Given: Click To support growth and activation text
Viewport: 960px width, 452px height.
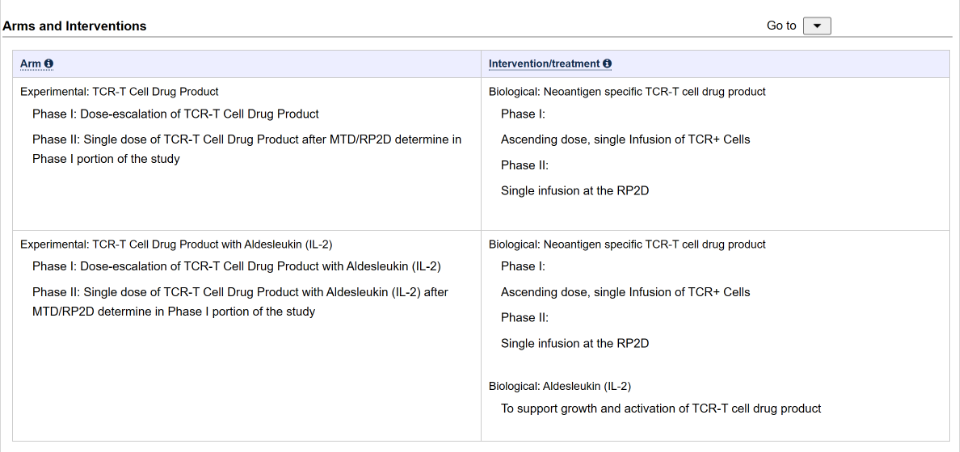Looking at the screenshot, I should click(x=660, y=409).
